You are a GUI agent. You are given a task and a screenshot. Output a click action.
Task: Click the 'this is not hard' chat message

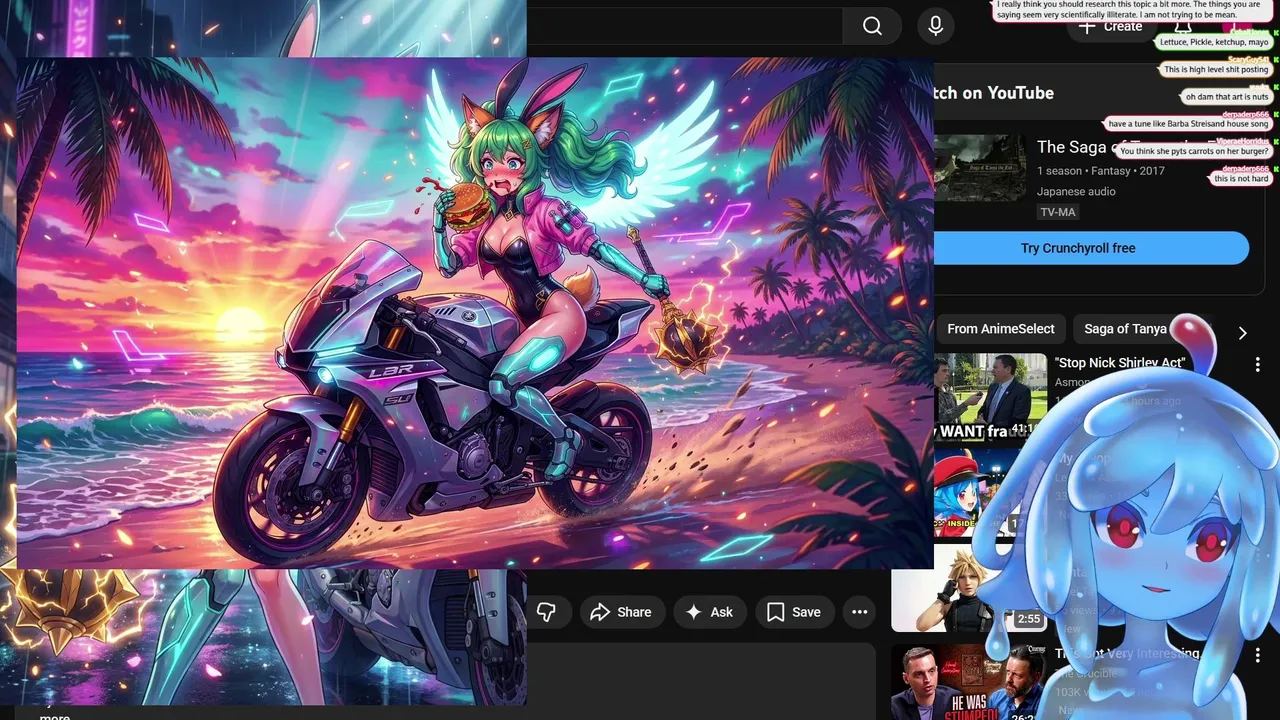click(x=1241, y=178)
